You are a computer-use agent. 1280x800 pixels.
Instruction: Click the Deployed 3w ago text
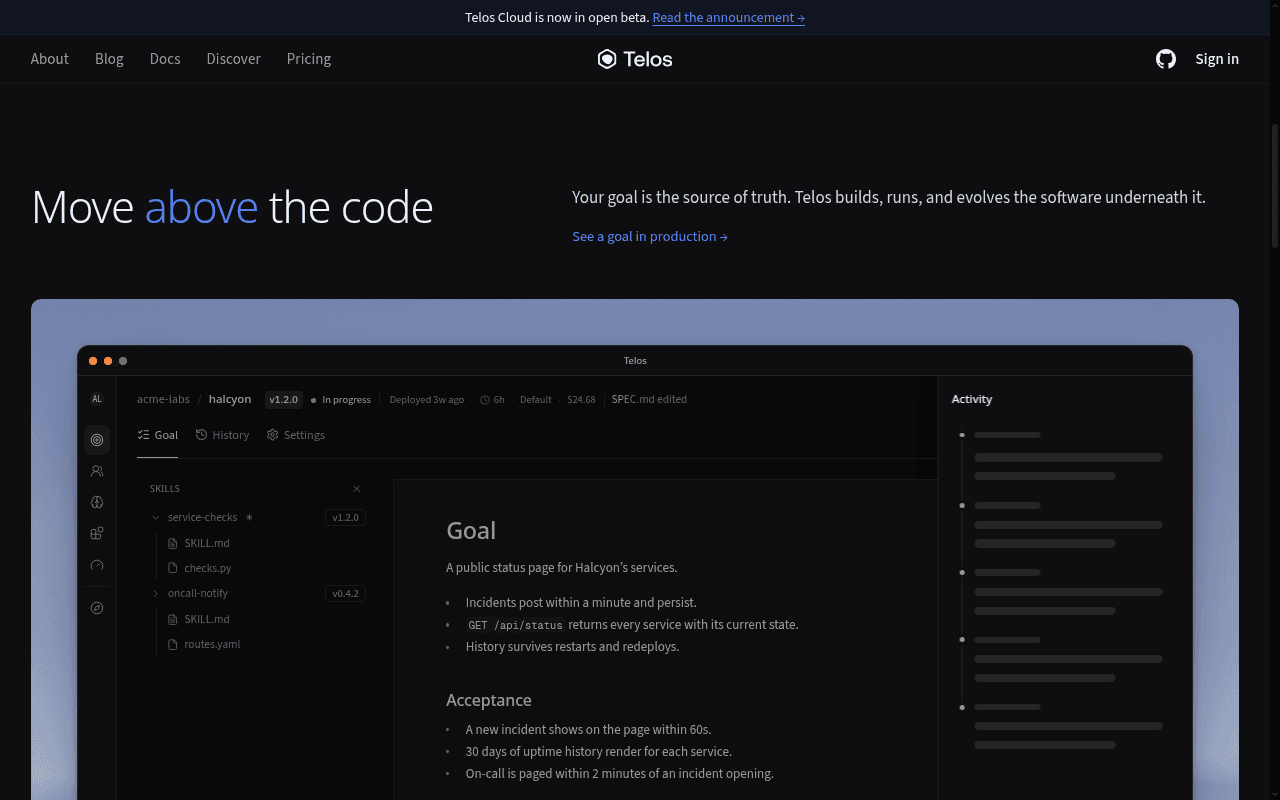427,400
